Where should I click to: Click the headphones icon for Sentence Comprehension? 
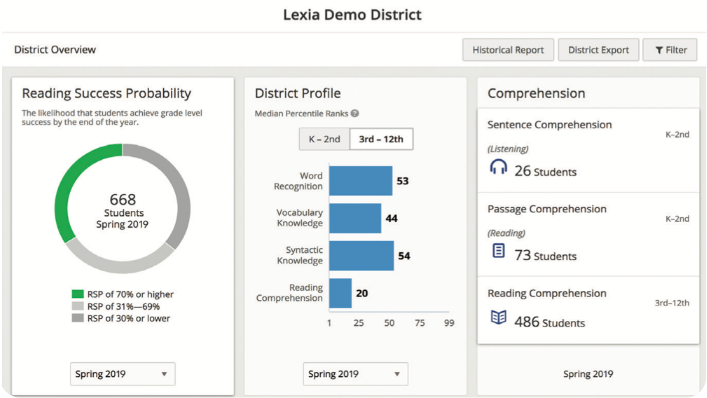click(498, 167)
